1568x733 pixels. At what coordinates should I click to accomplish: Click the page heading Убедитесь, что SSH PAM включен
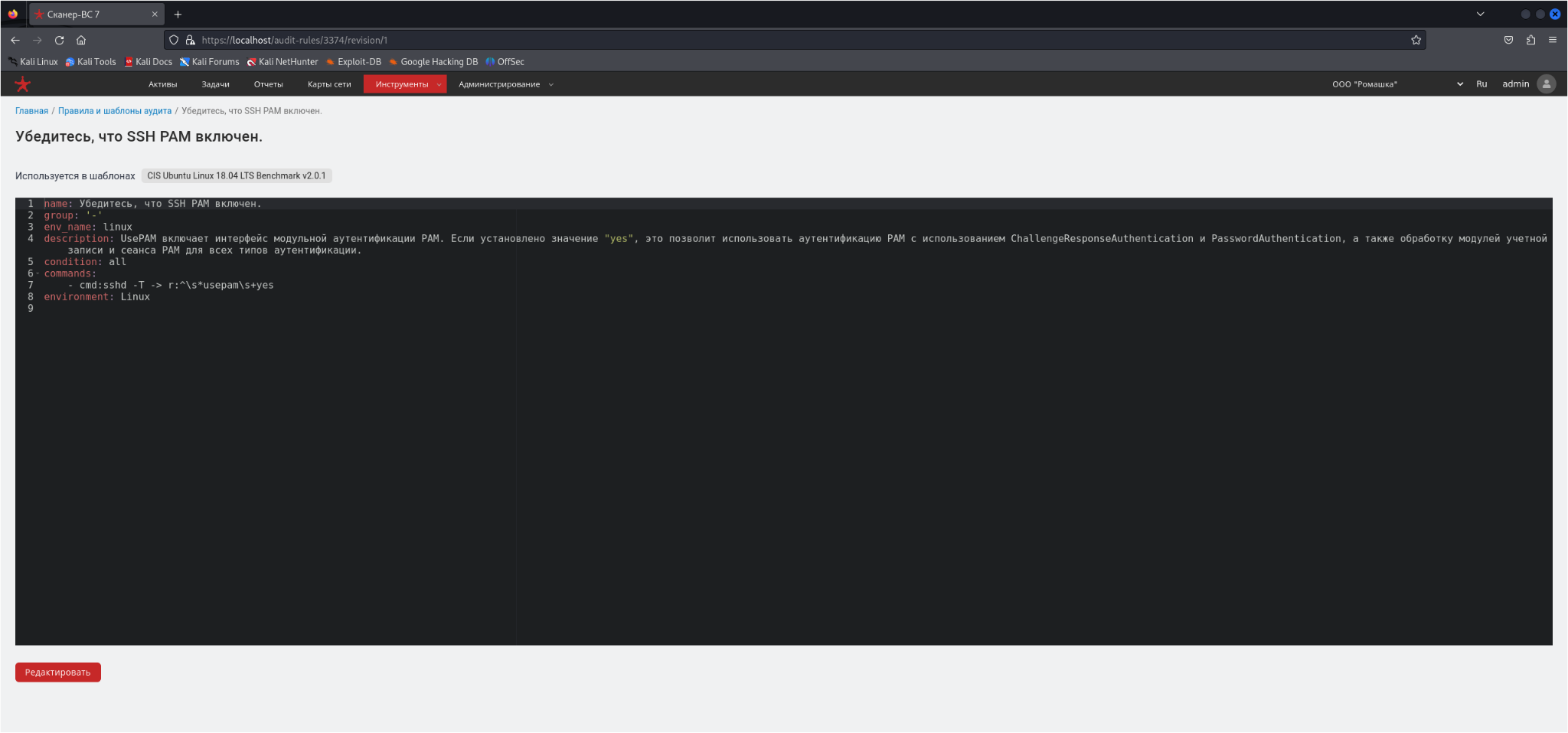coord(139,136)
